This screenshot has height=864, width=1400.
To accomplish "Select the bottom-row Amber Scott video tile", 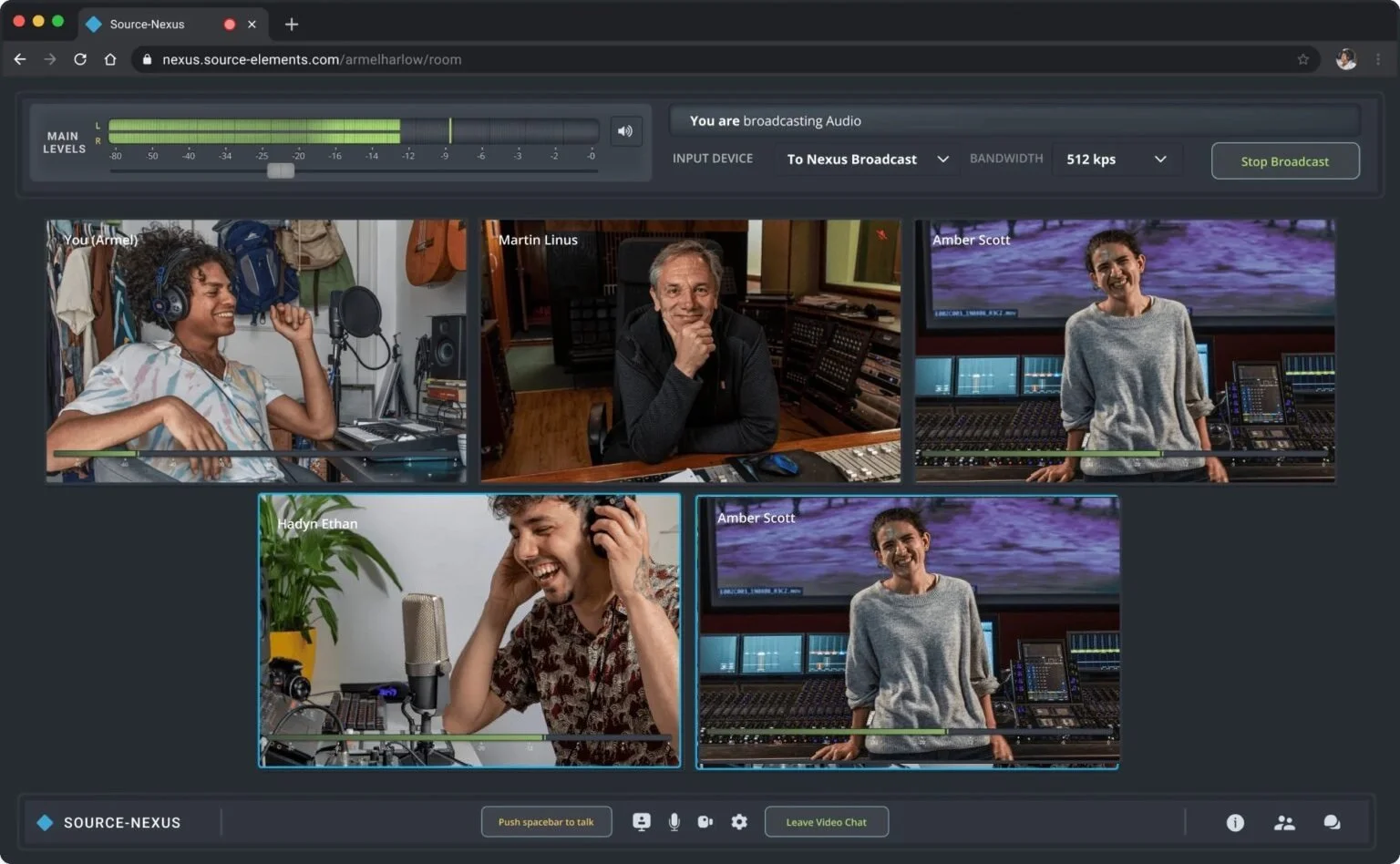I will [907, 633].
